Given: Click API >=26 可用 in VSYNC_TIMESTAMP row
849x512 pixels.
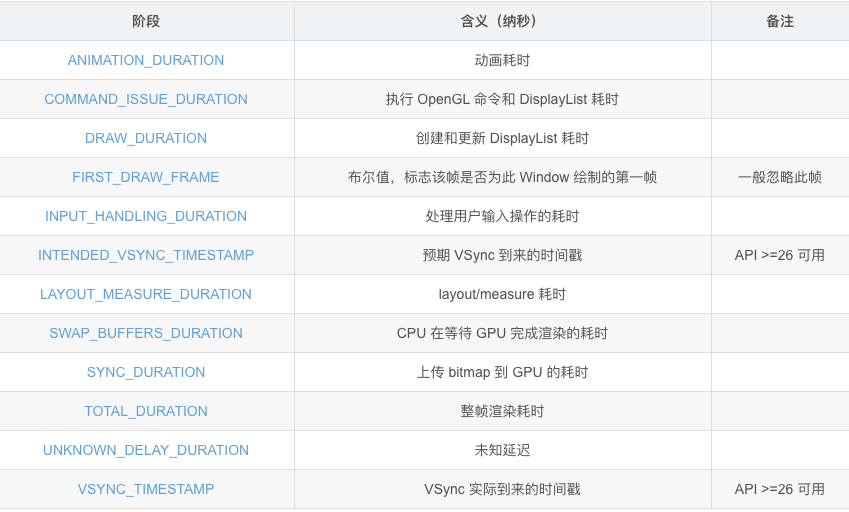Looking at the screenshot, I should tap(780, 489).
